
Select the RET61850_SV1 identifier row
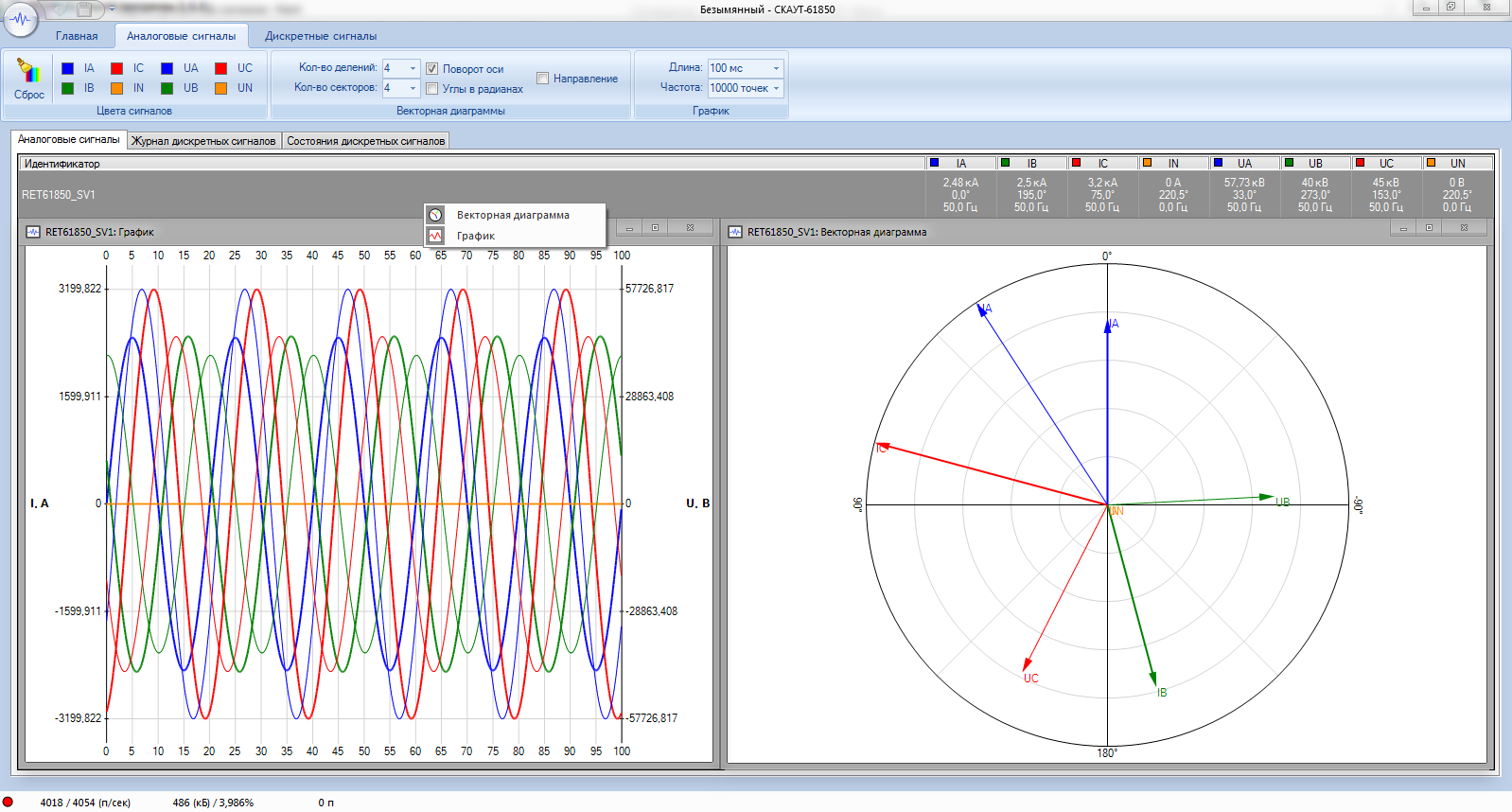click(59, 195)
